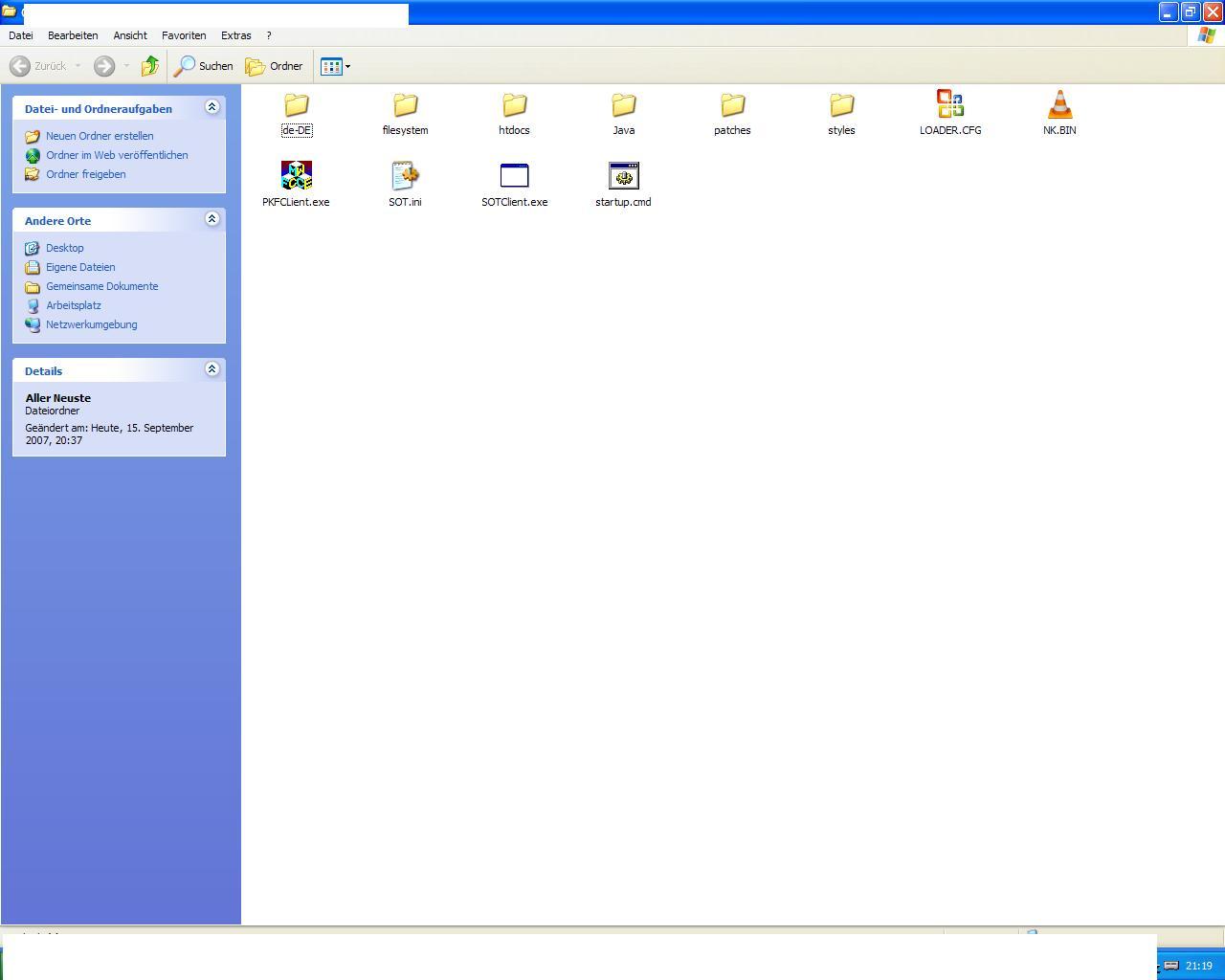Select the PKFClient.exe file icon
The image size is (1225, 980).
(x=296, y=176)
